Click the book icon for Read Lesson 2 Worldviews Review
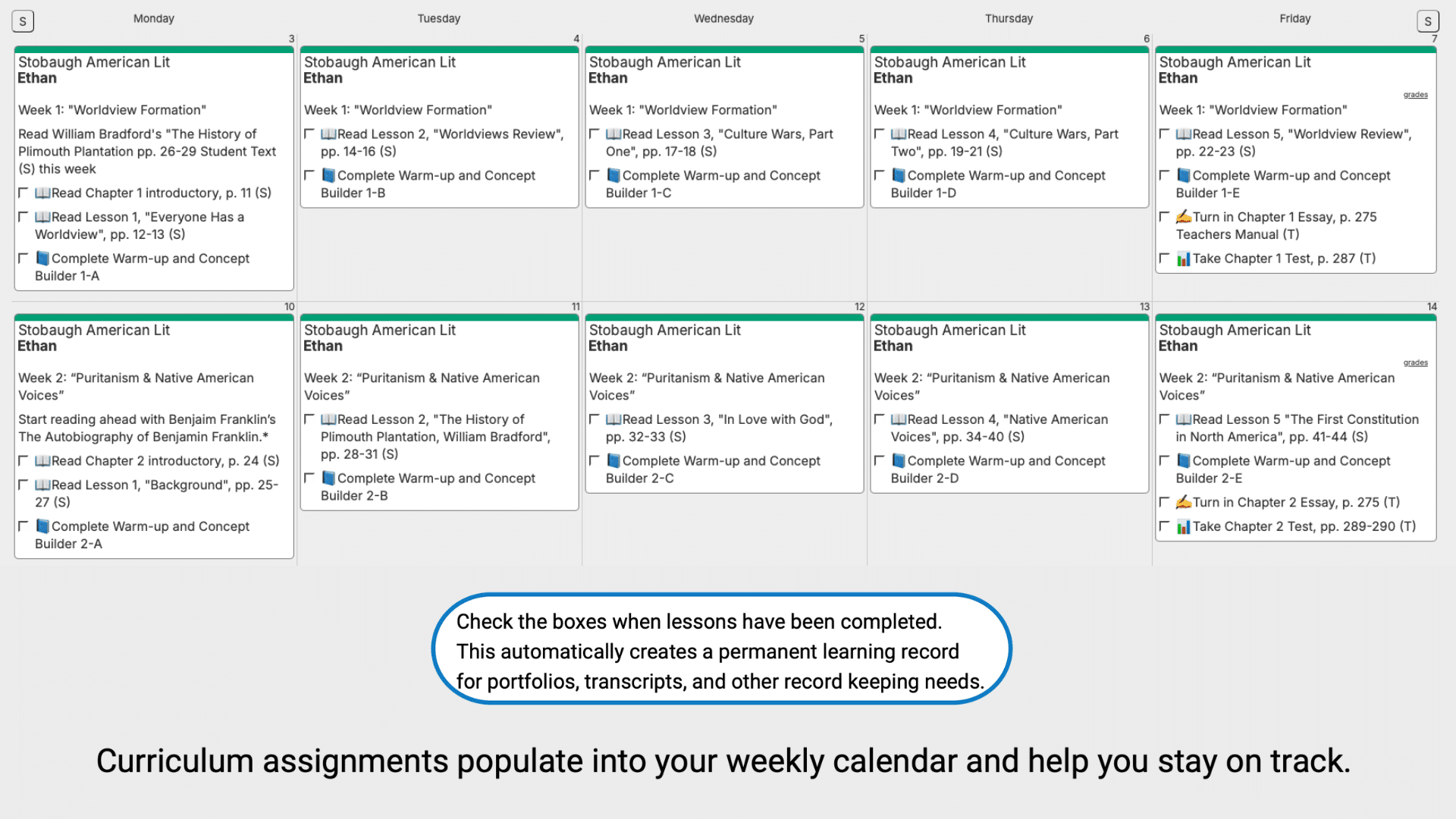Viewport: 1456px width, 819px height. coord(328,134)
